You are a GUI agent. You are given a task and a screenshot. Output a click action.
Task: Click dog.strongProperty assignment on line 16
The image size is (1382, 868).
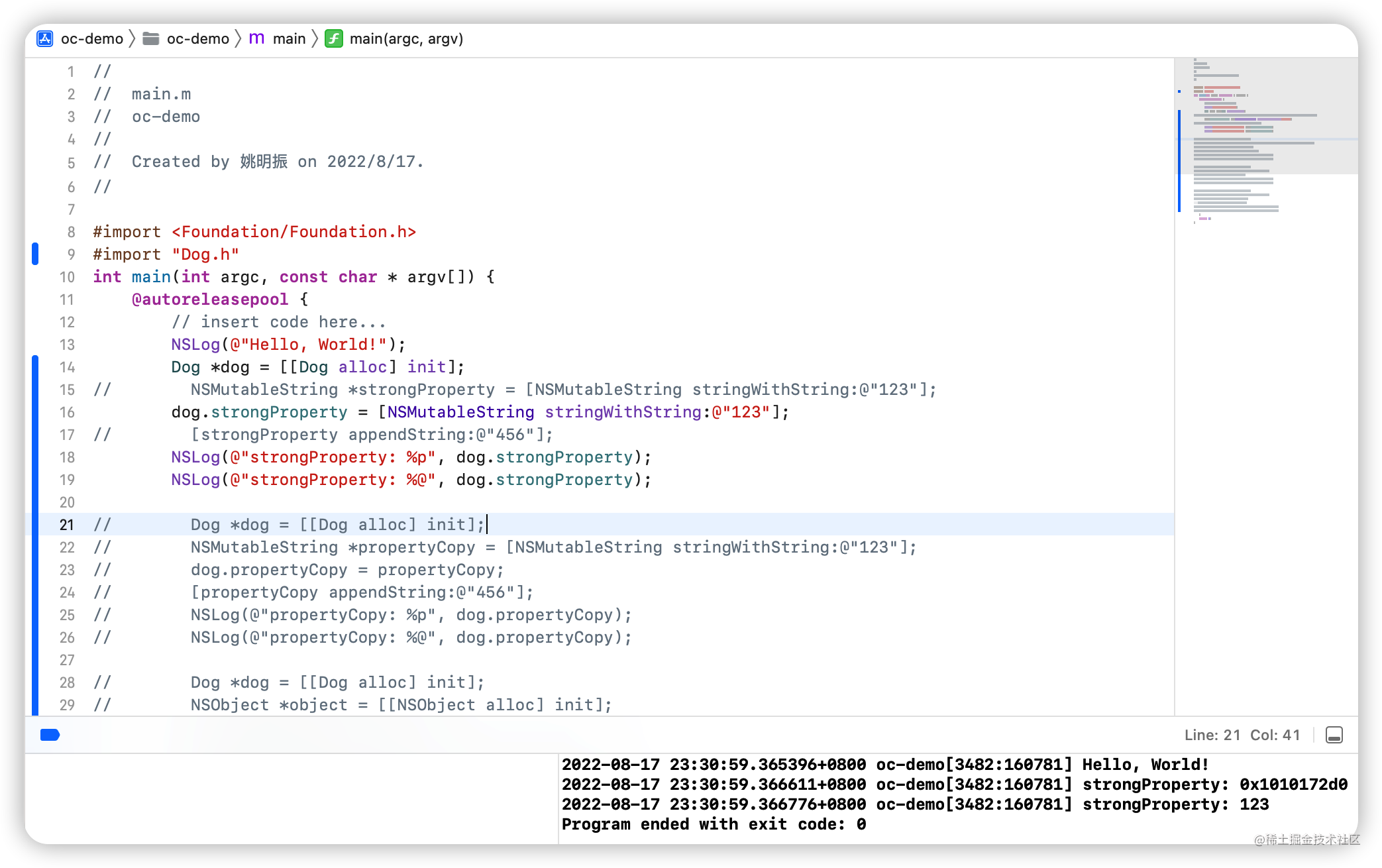[480, 412]
